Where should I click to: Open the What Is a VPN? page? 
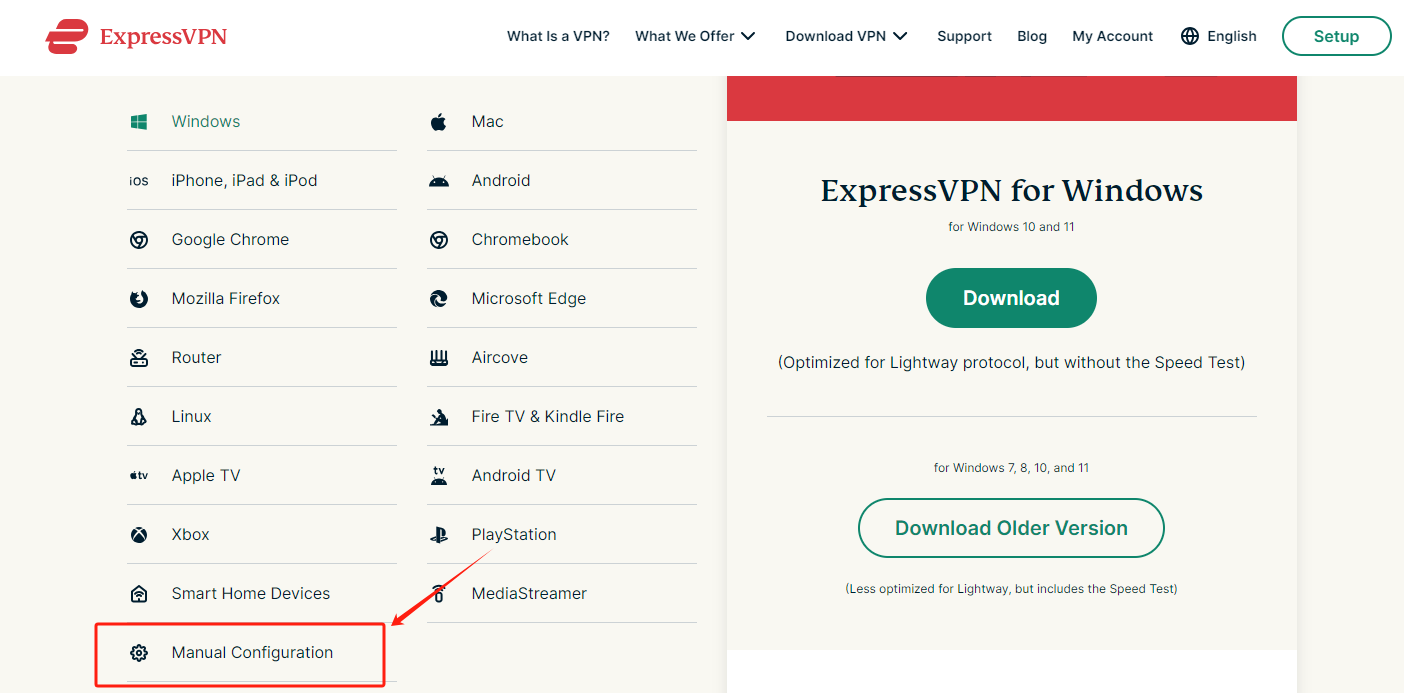point(558,36)
